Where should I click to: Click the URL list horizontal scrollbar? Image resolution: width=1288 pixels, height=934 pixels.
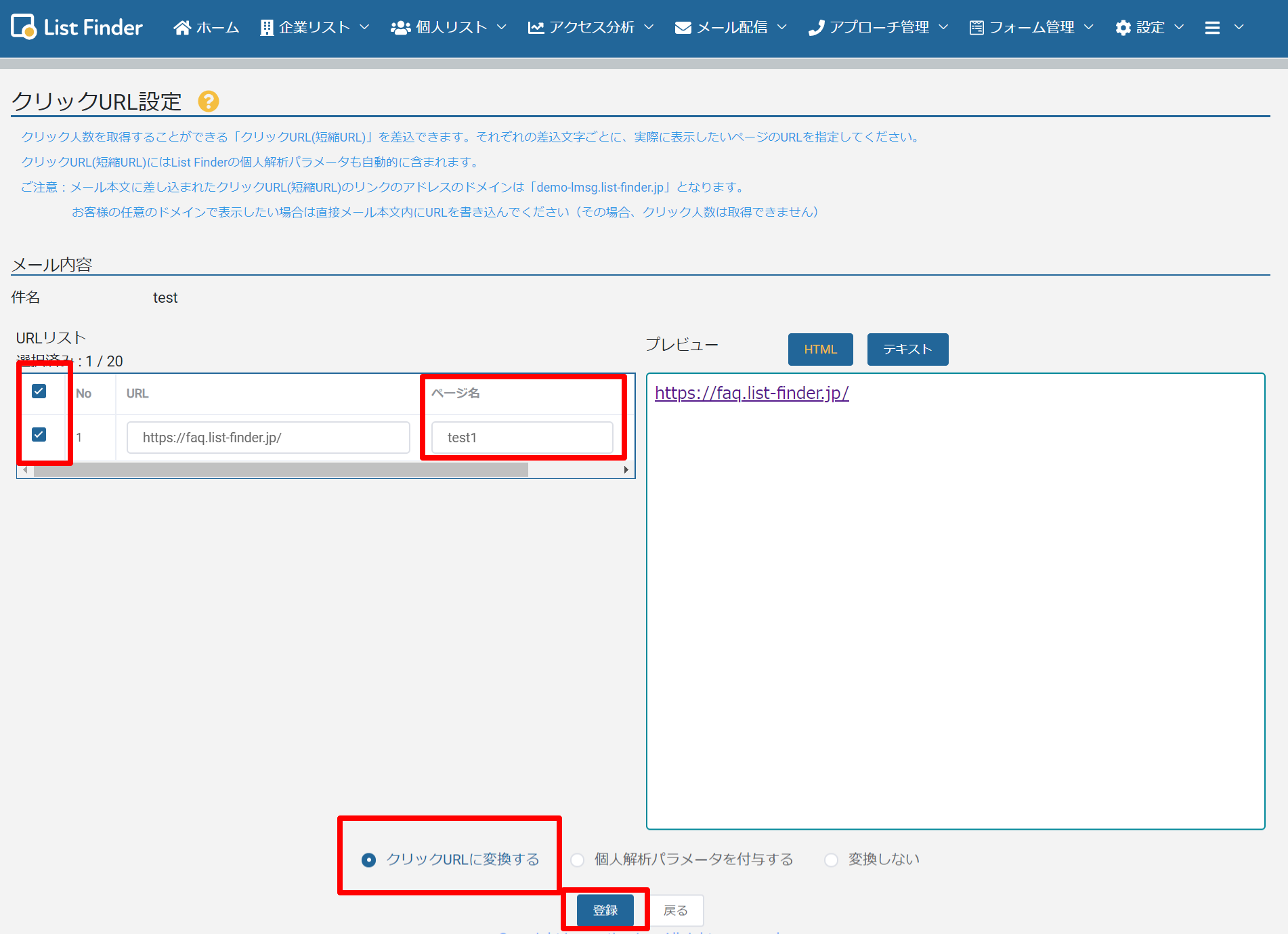coord(280,470)
